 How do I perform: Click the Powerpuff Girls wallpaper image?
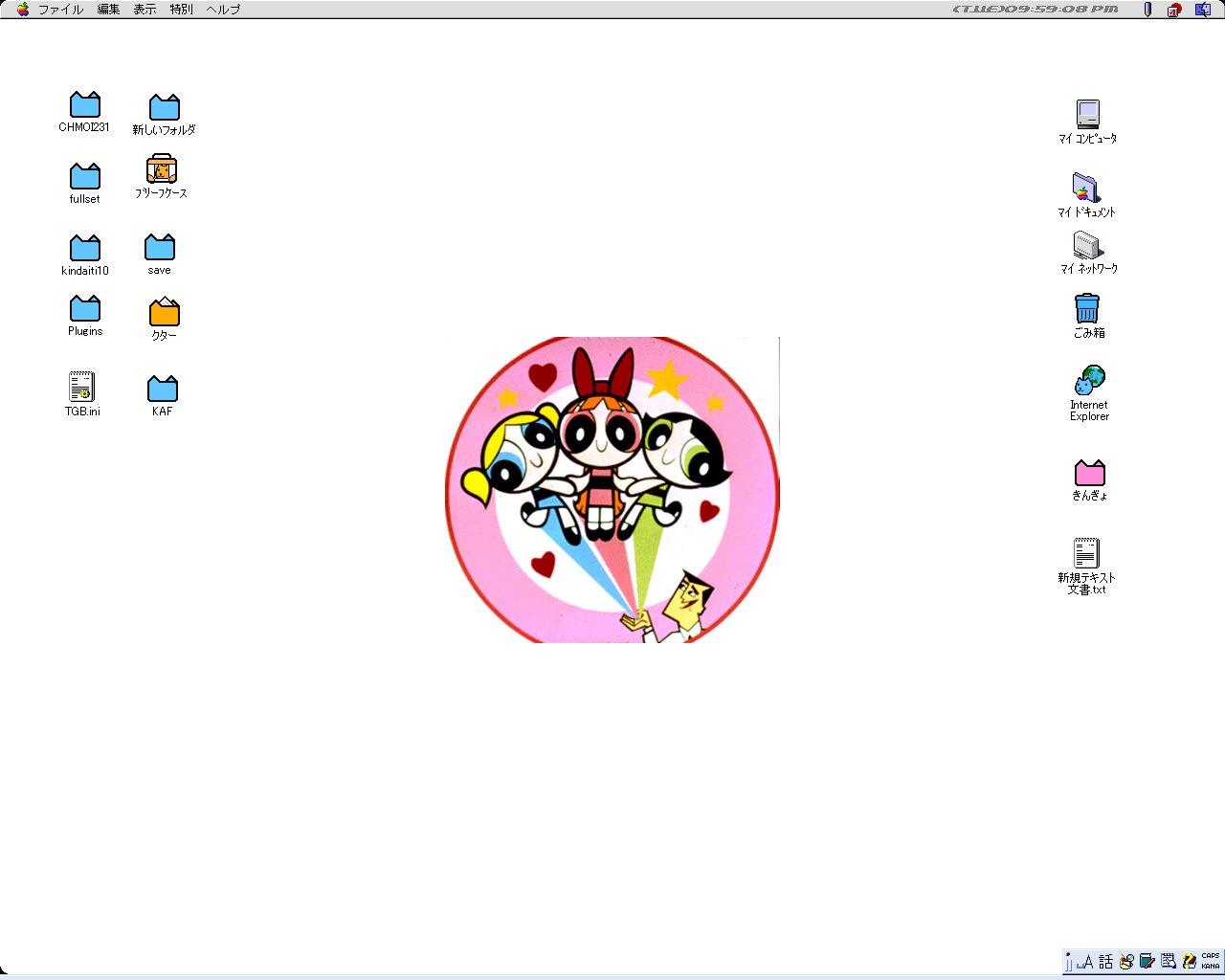click(x=612, y=489)
